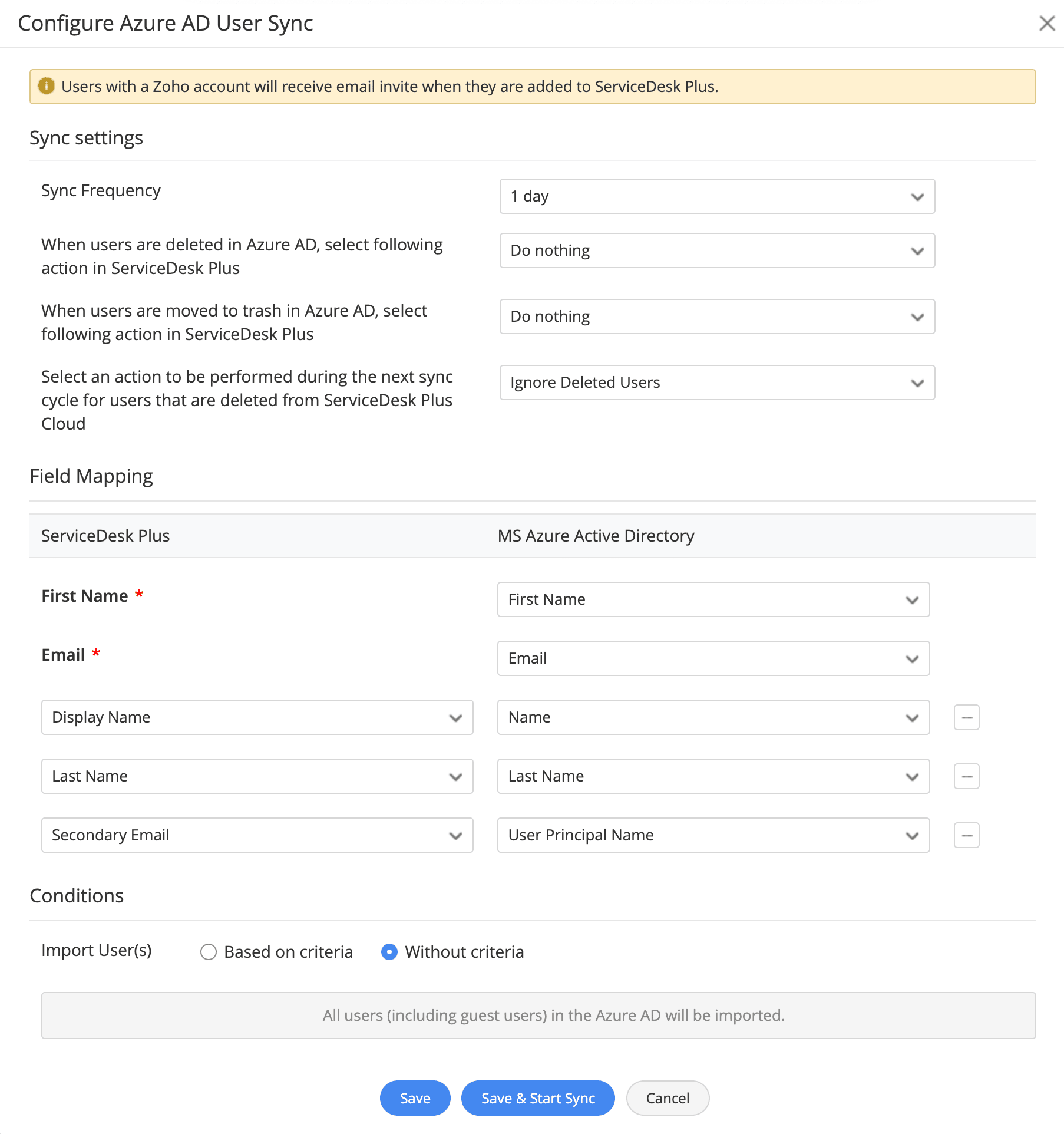Open the moved to trash action dropdown
The image size is (1064, 1134).
click(x=717, y=317)
